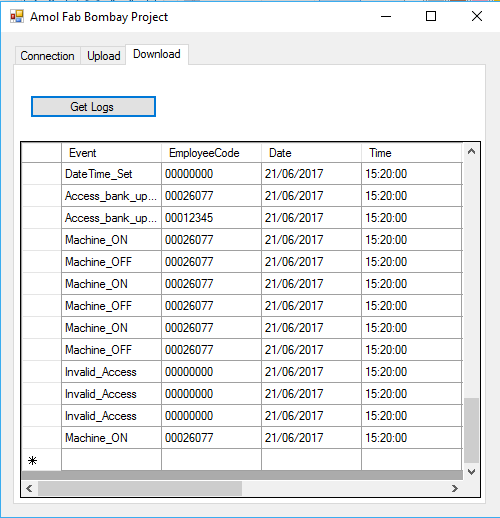Click the vertical scrollbar thumb
The height and width of the screenshot is (518, 500).
[x=471, y=430]
